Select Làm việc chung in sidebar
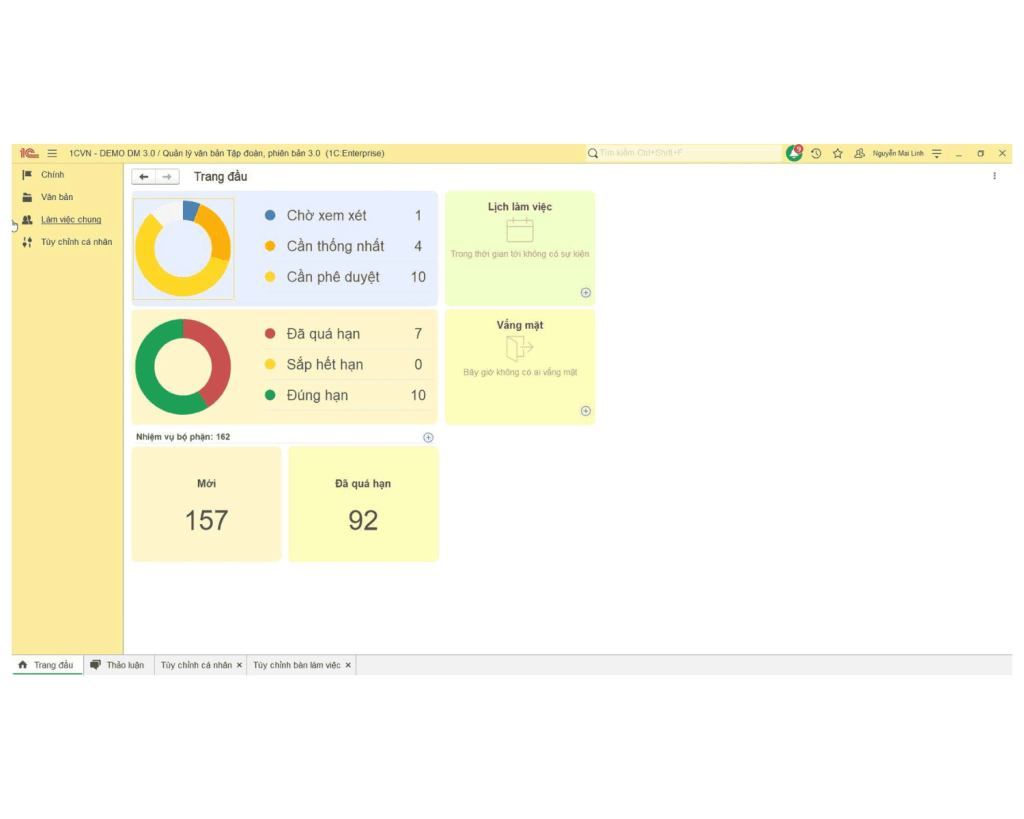The width and height of the screenshot is (1024, 819). tap(71, 220)
